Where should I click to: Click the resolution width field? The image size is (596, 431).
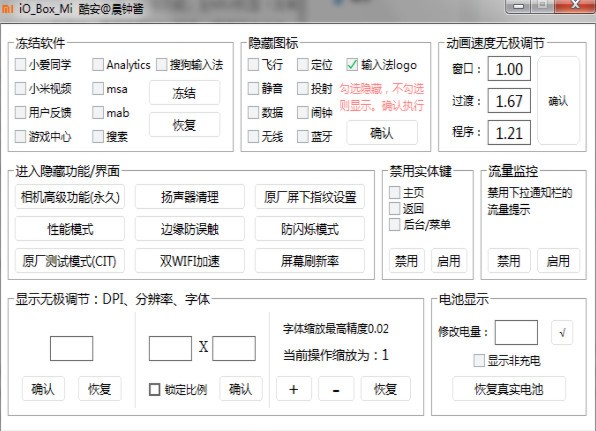(x=170, y=348)
